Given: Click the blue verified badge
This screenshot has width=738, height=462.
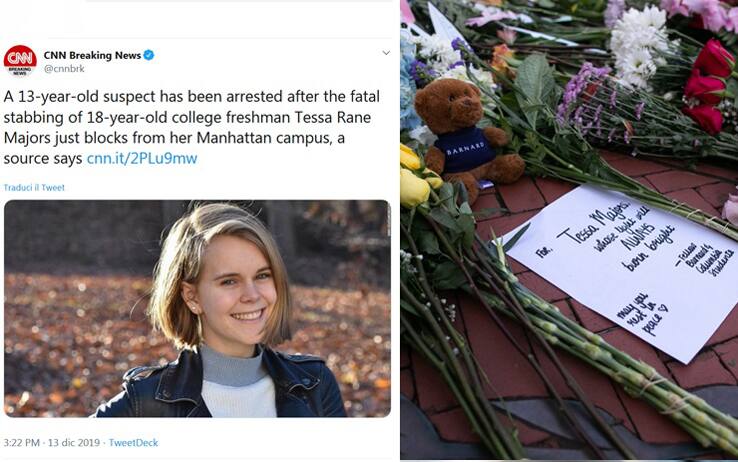Looking at the screenshot, I should click(x=149, y=55).
